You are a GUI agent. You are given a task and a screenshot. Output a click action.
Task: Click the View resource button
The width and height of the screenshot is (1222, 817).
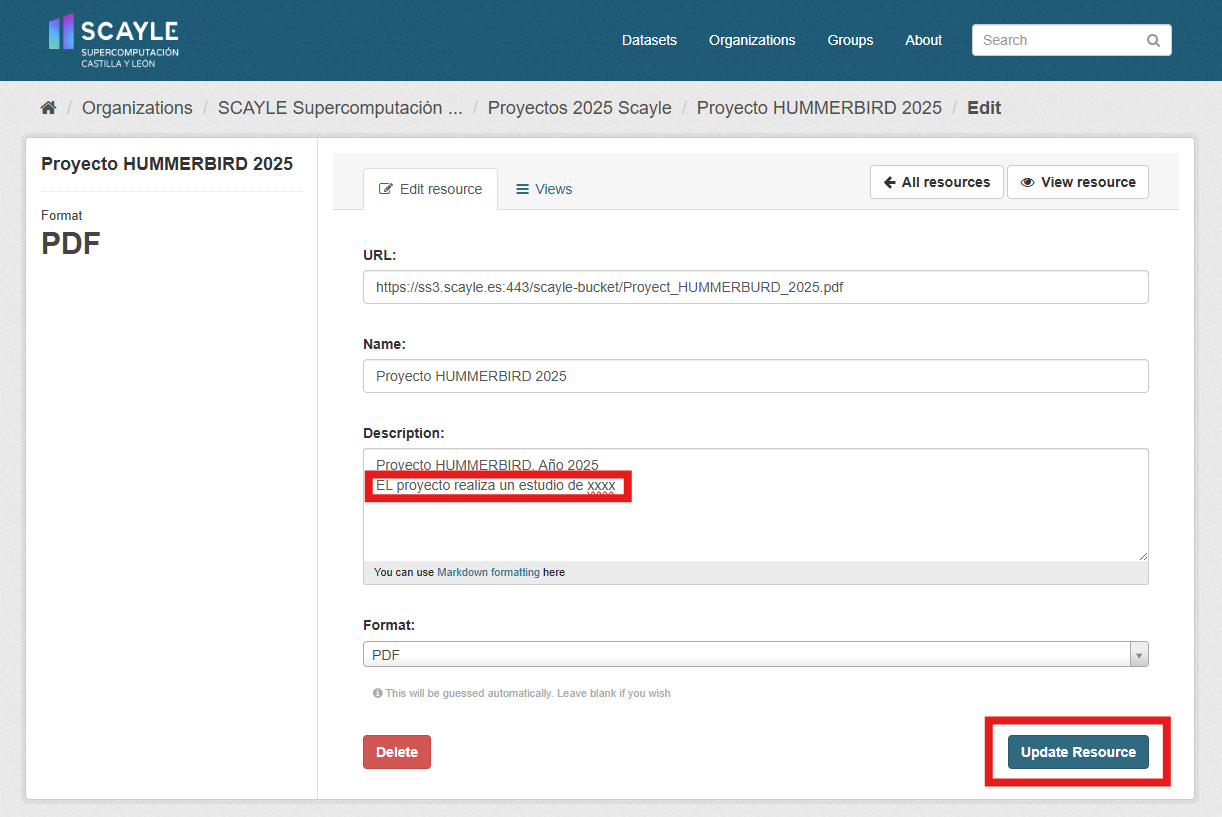(x=1078, y=182)
